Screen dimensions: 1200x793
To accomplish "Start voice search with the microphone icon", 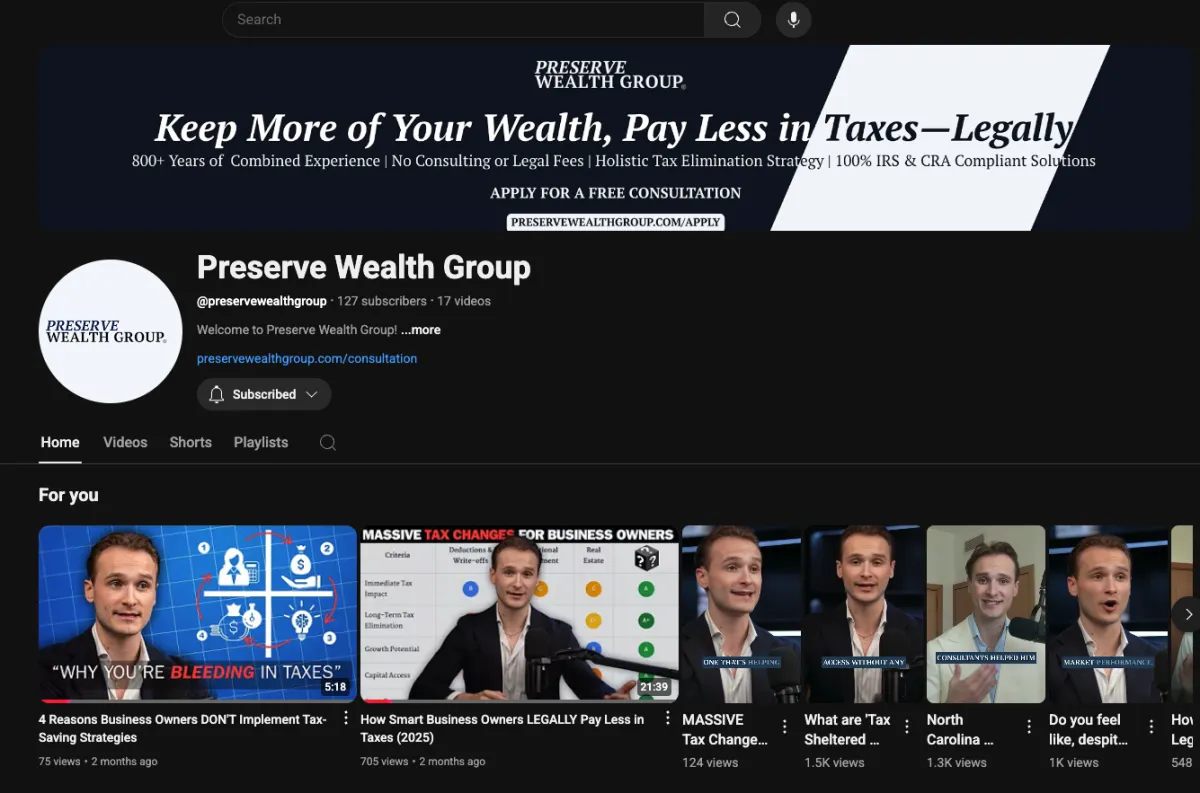I will (793, 20).
